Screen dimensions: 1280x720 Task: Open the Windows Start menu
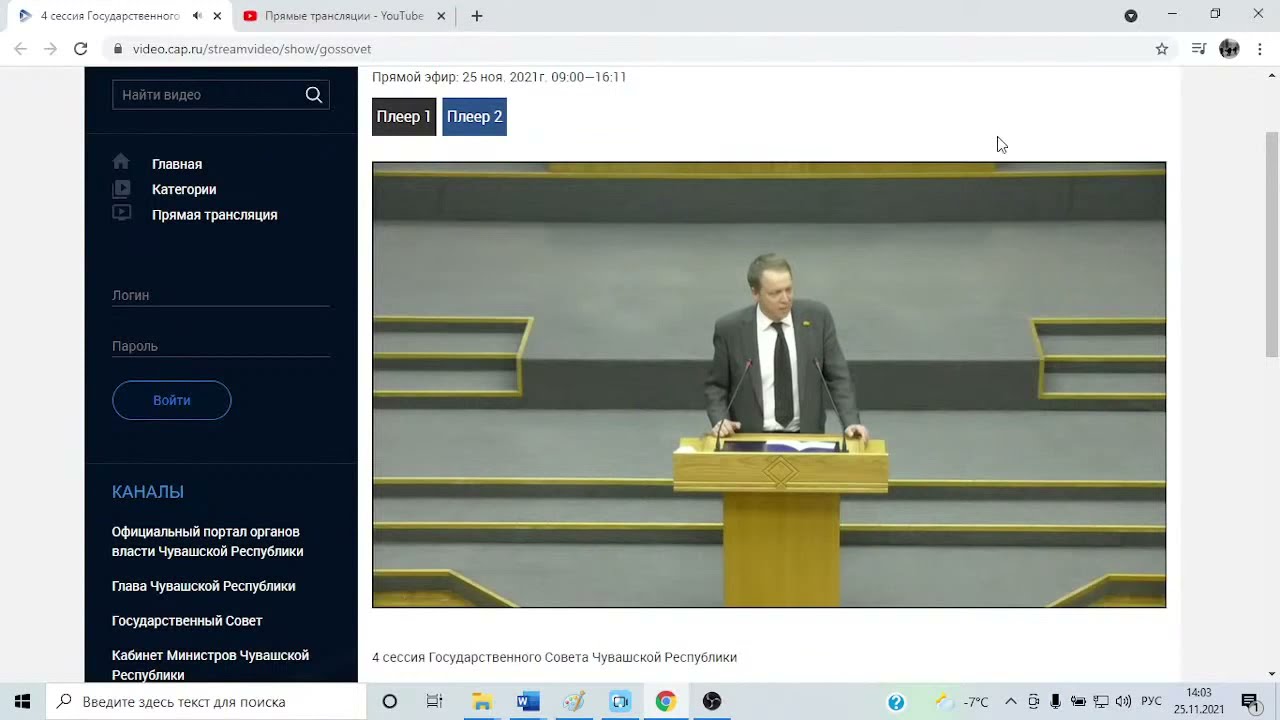(22, 701)
